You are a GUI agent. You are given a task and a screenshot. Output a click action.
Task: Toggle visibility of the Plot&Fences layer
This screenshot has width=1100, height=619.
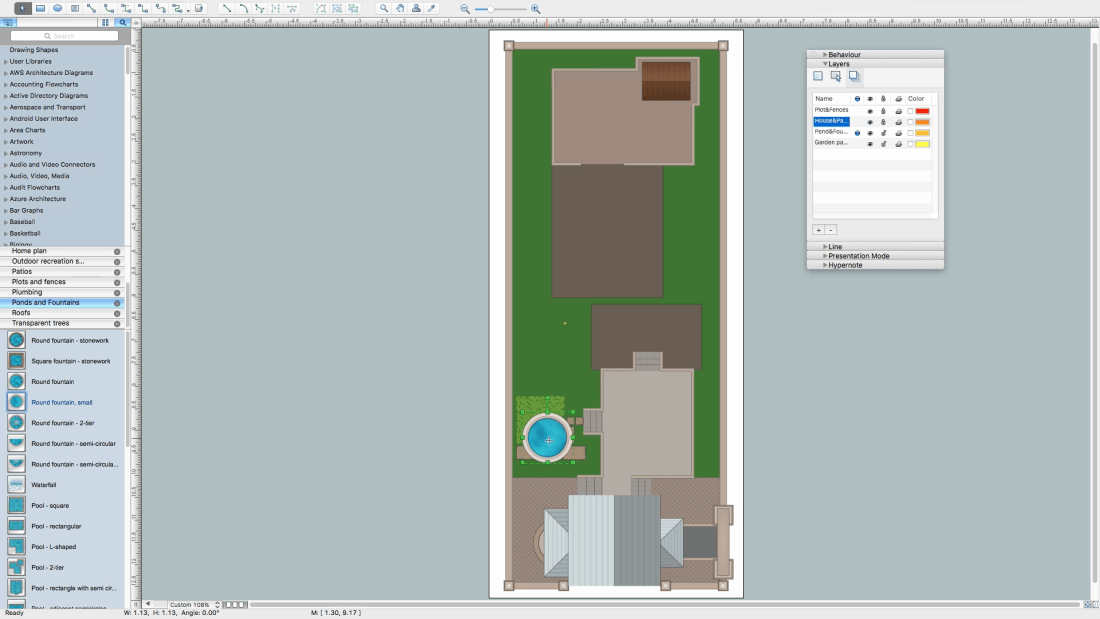point(870,110)
